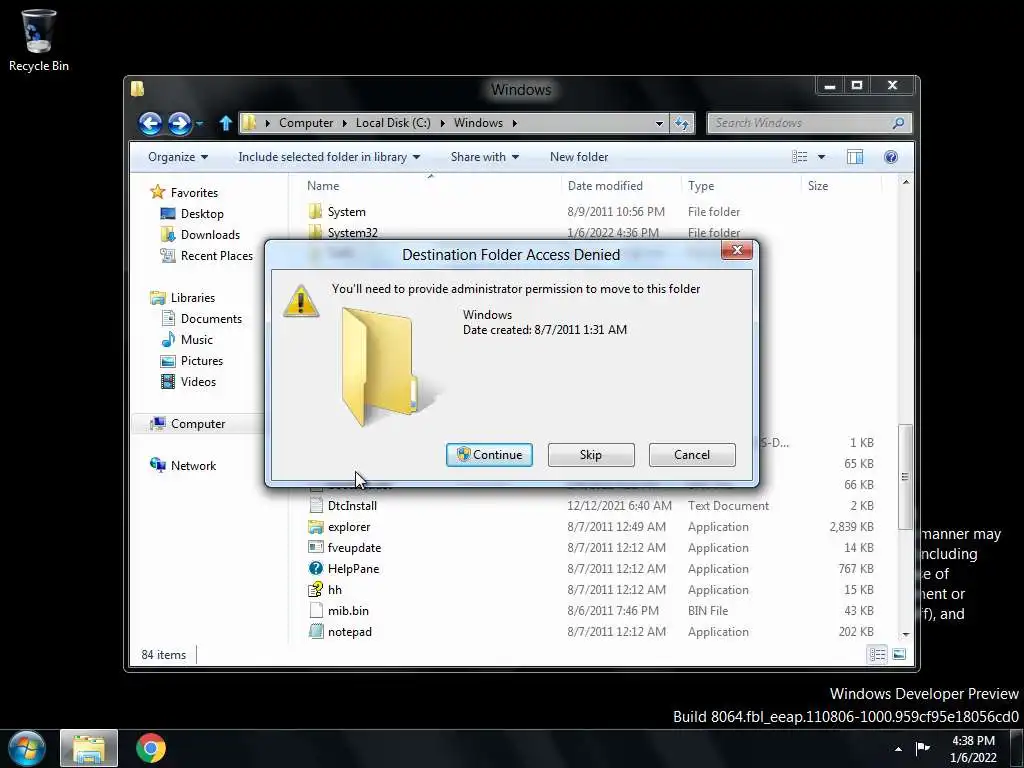Screen dimensions: 1024x768
Task: Click the file list vertical scrollbar thumb
Action: [x=905, y=477]
